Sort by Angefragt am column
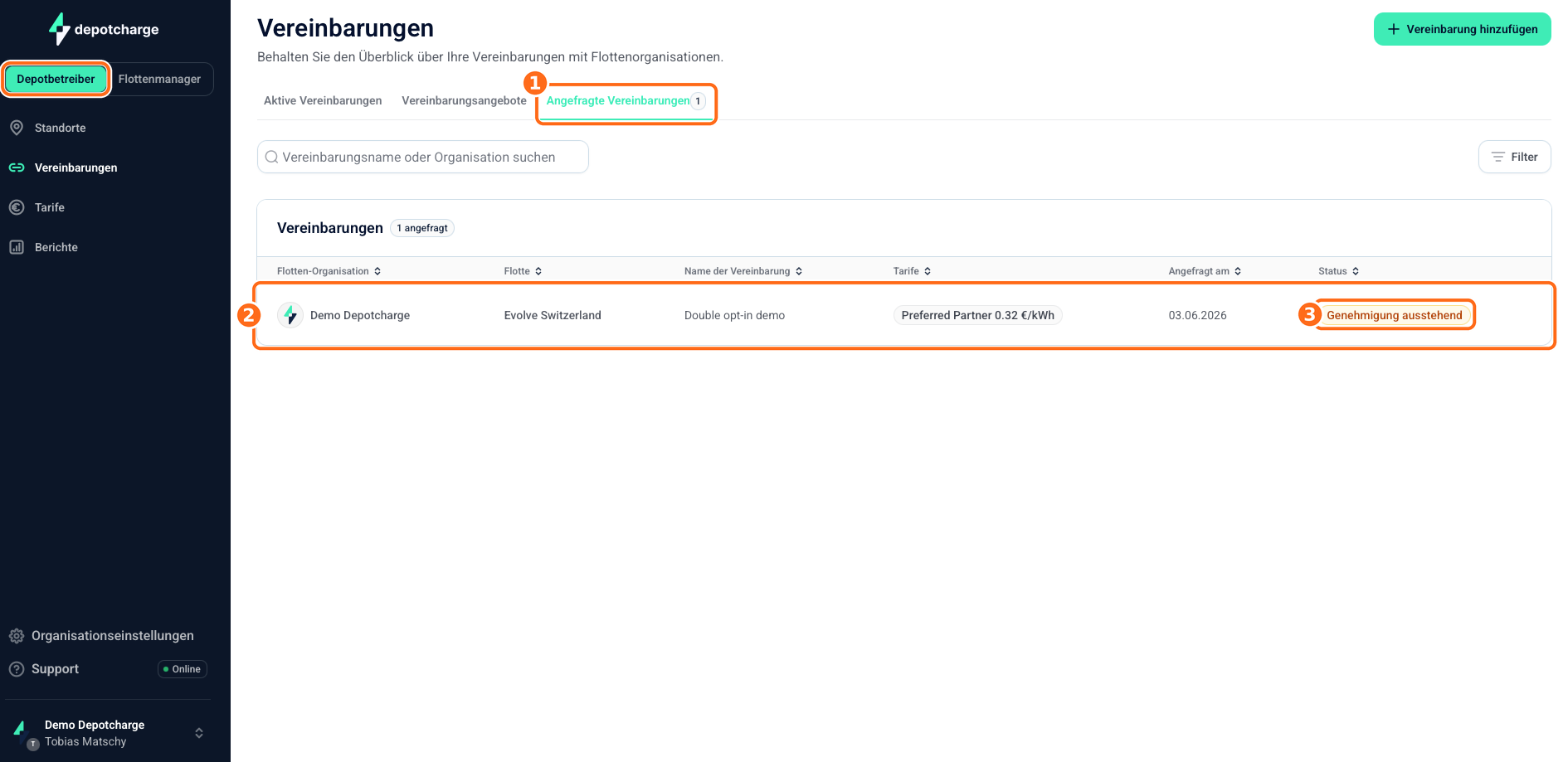The height and width of the screenshot is (762, 1568). click(x=1205, y=271)
